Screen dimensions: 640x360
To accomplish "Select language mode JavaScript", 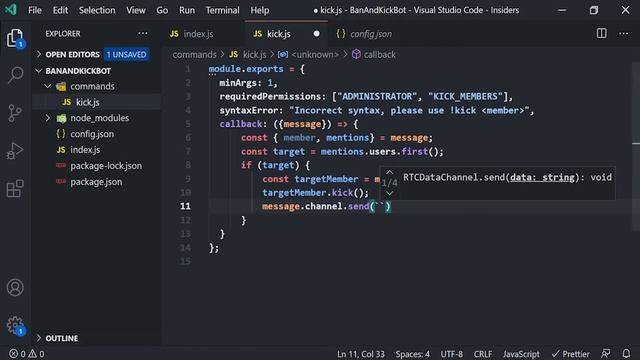I will point(521,354).
